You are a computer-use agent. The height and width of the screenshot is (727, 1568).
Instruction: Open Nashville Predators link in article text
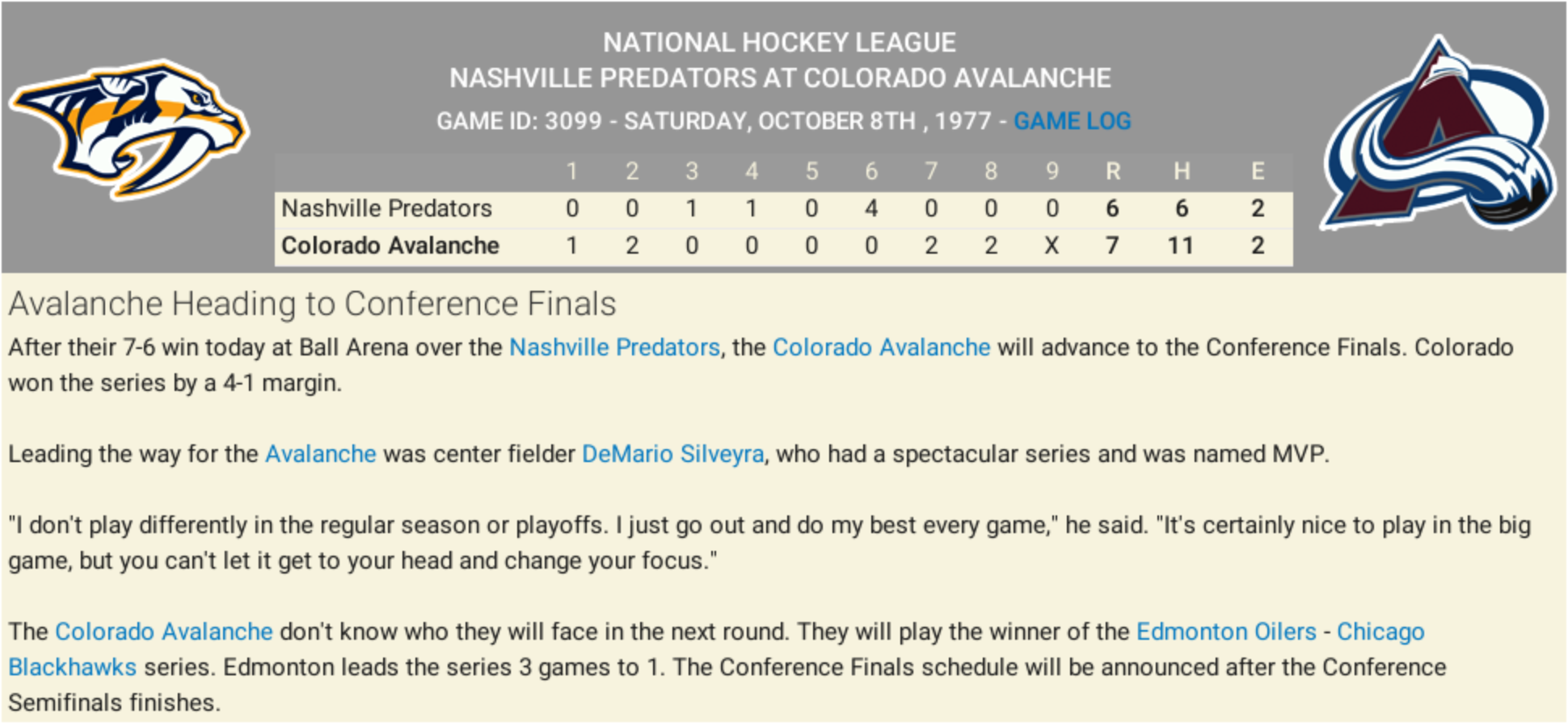(614, 347)
